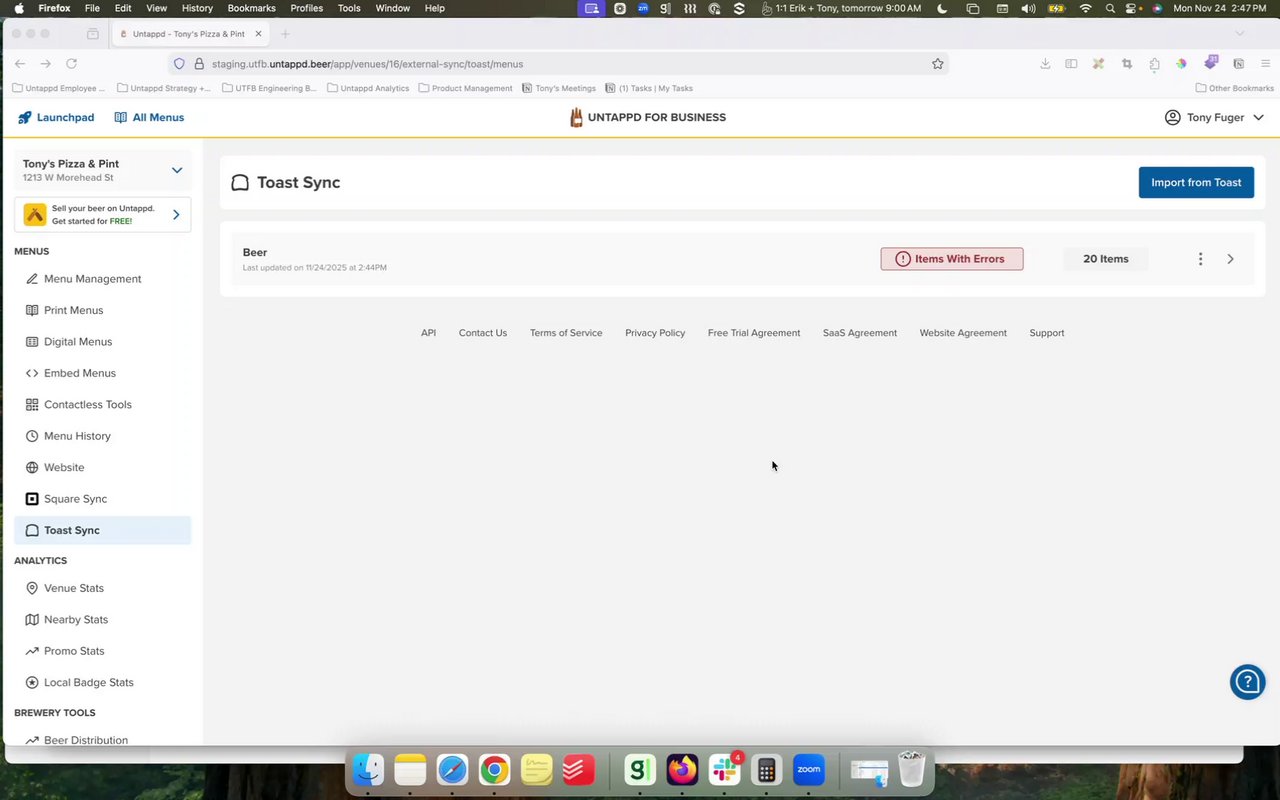Viewport: 1280px width, 800px height.
Task: Open Free Trial Agreement link
Action: click(x=754, y=333)
